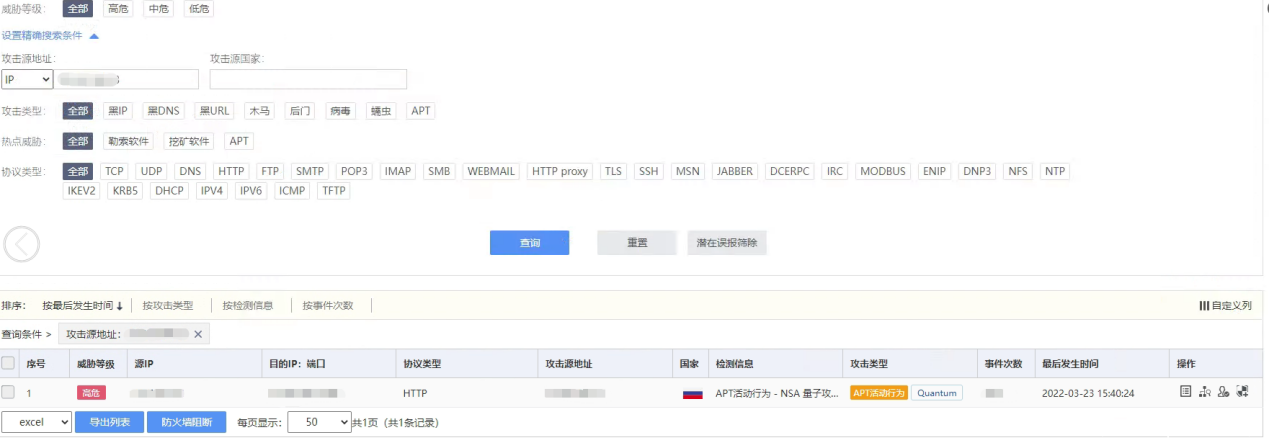Tick the select-all checkbox in table header

tap(9, 364)
